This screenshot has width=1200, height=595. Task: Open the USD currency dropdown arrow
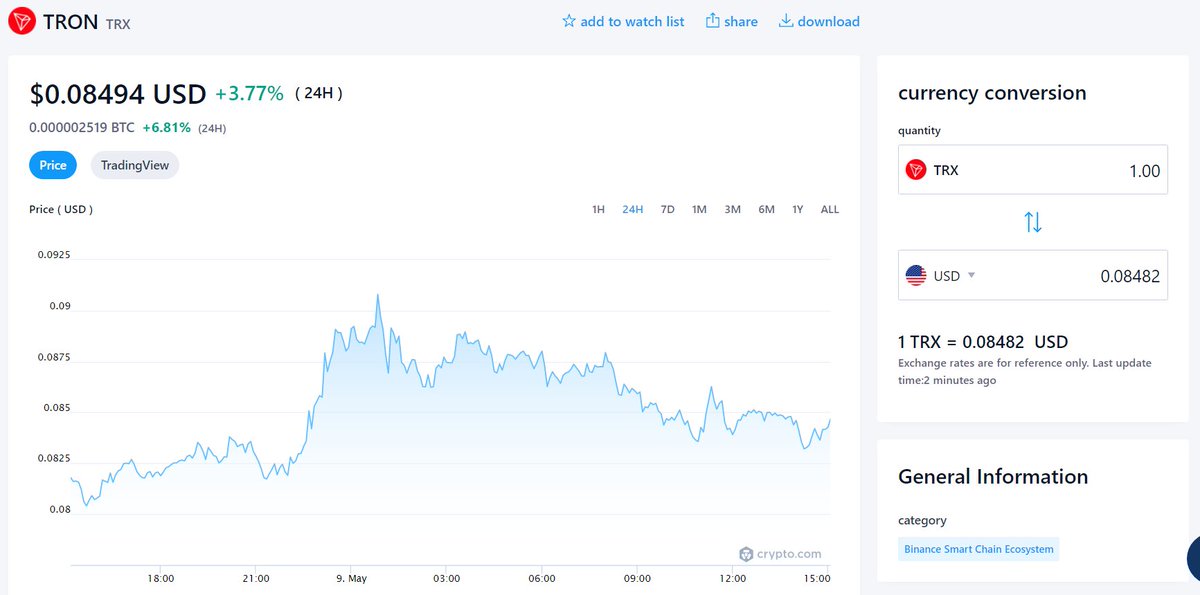coord(971,276)
